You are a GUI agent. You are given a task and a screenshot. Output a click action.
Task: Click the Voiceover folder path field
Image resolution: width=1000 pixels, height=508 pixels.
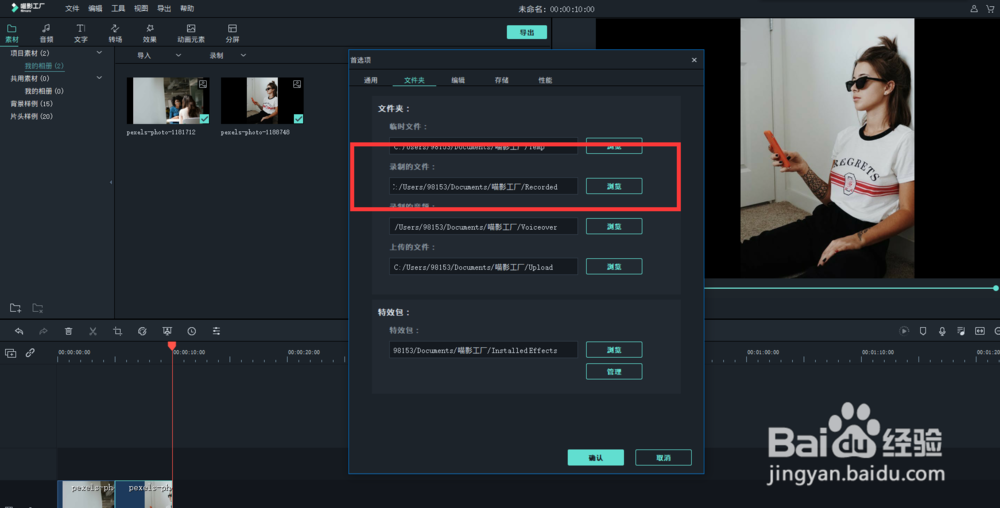click(483, 226)
